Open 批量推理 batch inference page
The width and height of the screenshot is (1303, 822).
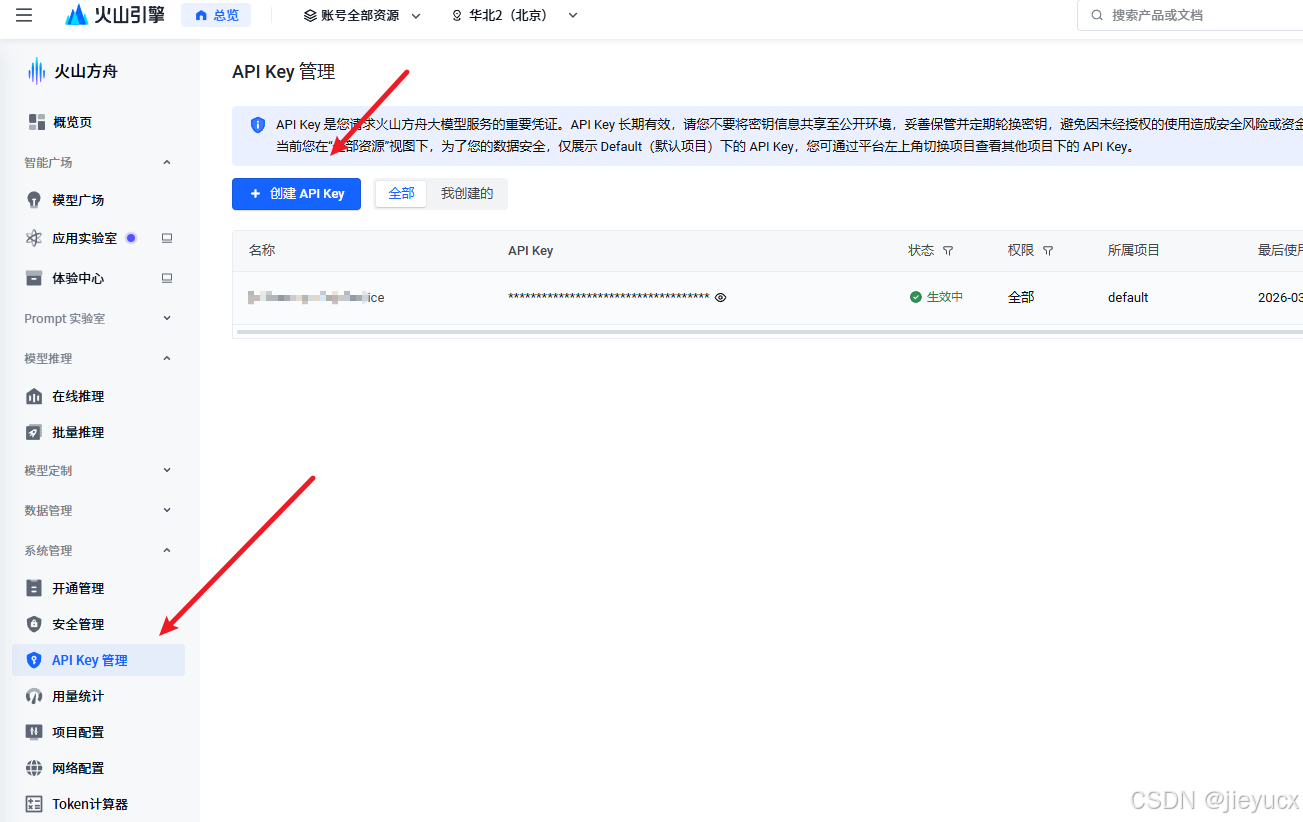[x=78, y=432]
